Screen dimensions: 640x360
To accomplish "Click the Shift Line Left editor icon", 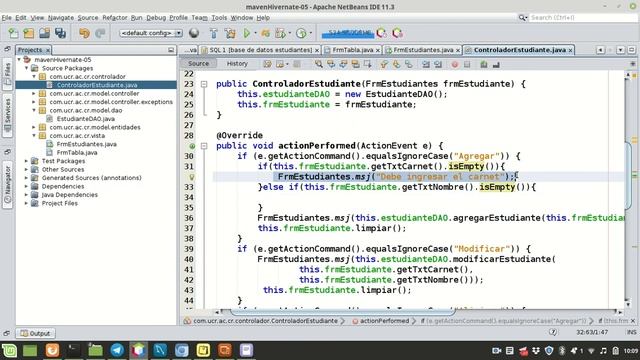I will (426, 64).
